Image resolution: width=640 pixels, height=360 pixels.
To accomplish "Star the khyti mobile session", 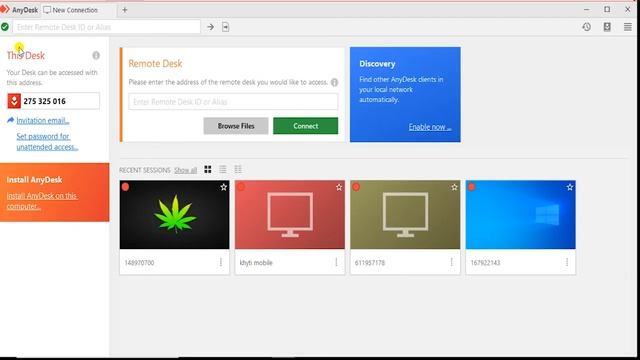I will pos(339,187).
